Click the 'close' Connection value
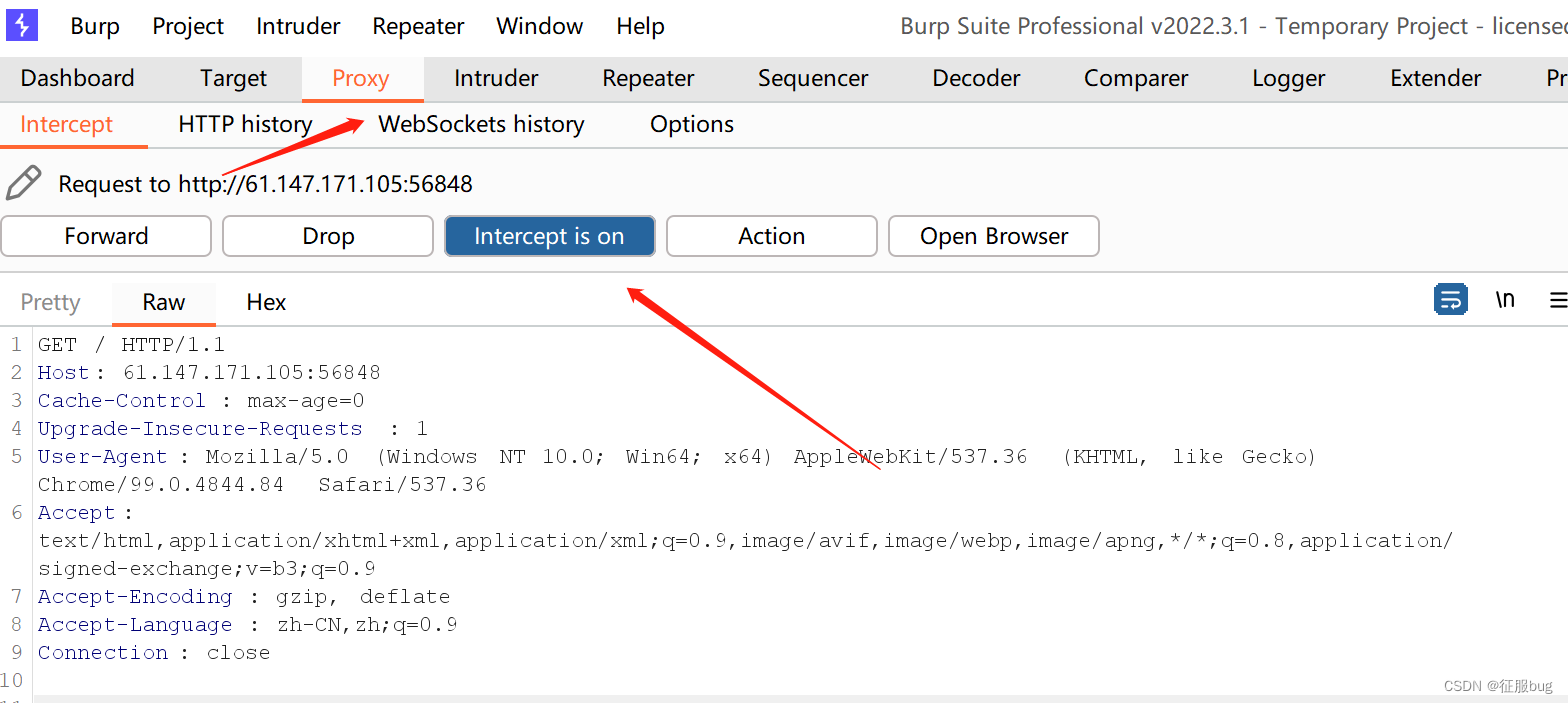This screenshot has height=703, width=1568. click(238, 653)
